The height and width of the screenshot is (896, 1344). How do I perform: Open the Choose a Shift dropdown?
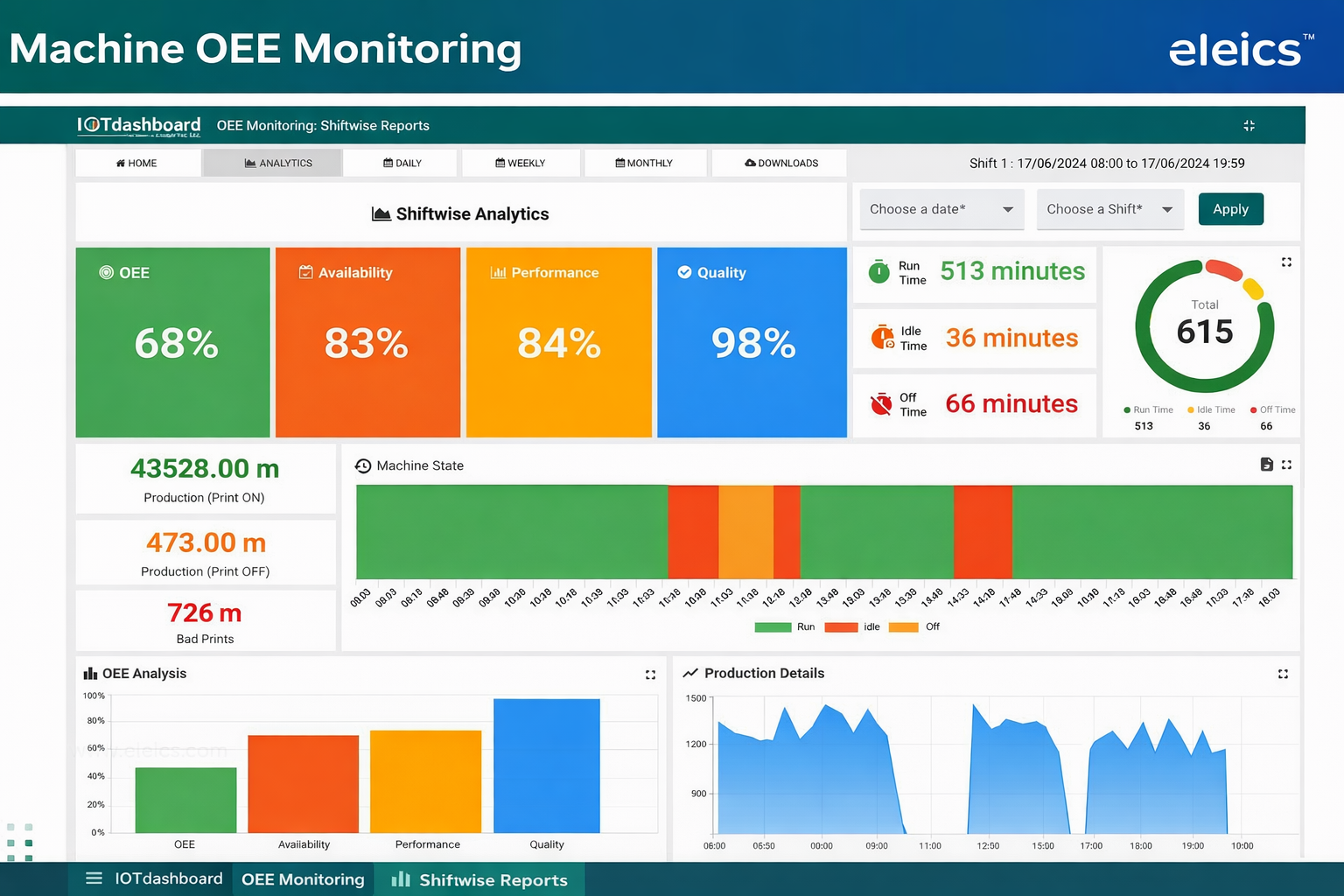click(1109, 210)
